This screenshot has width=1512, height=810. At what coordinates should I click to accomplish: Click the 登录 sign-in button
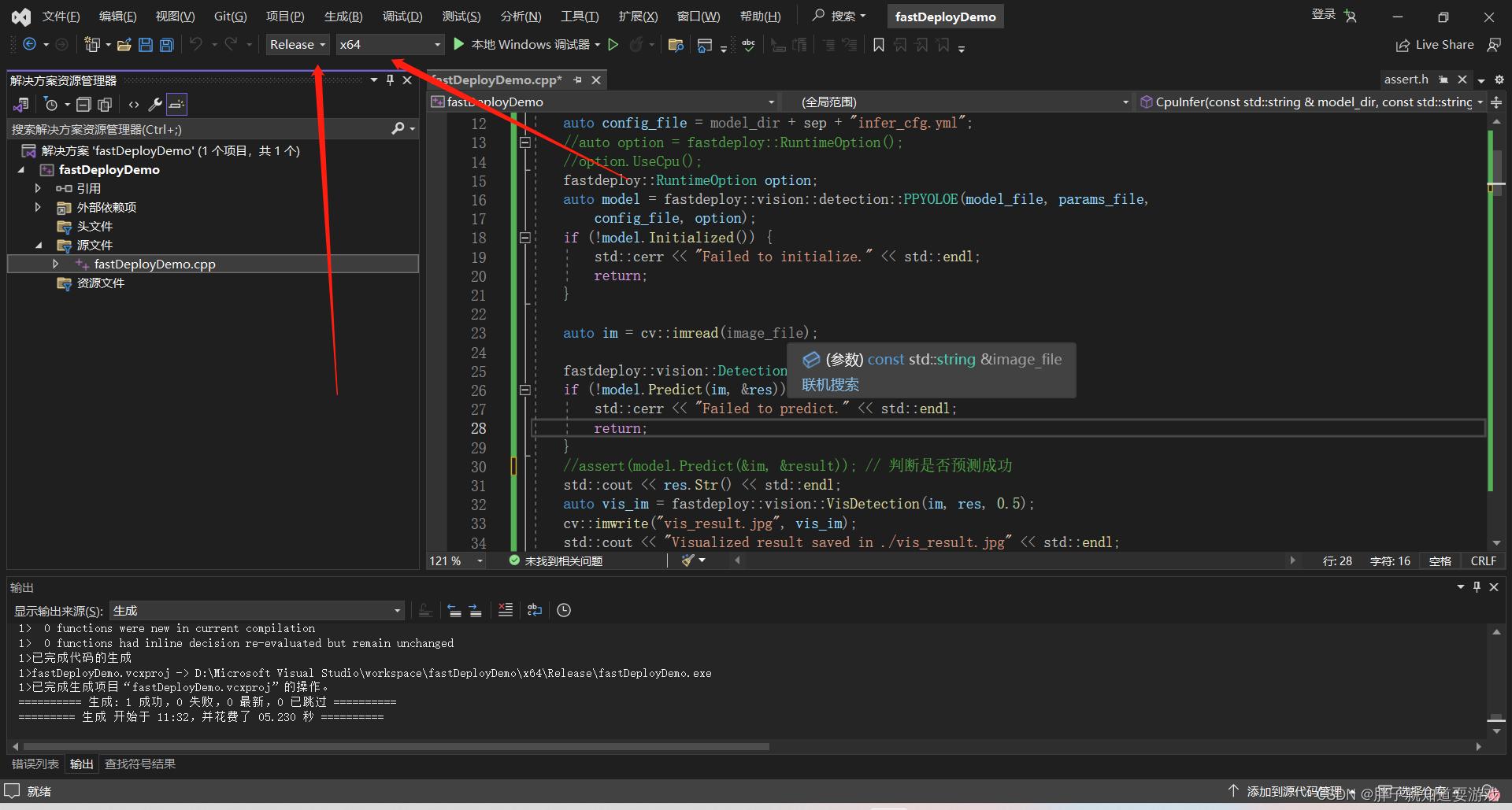(x=1324, y=14)
